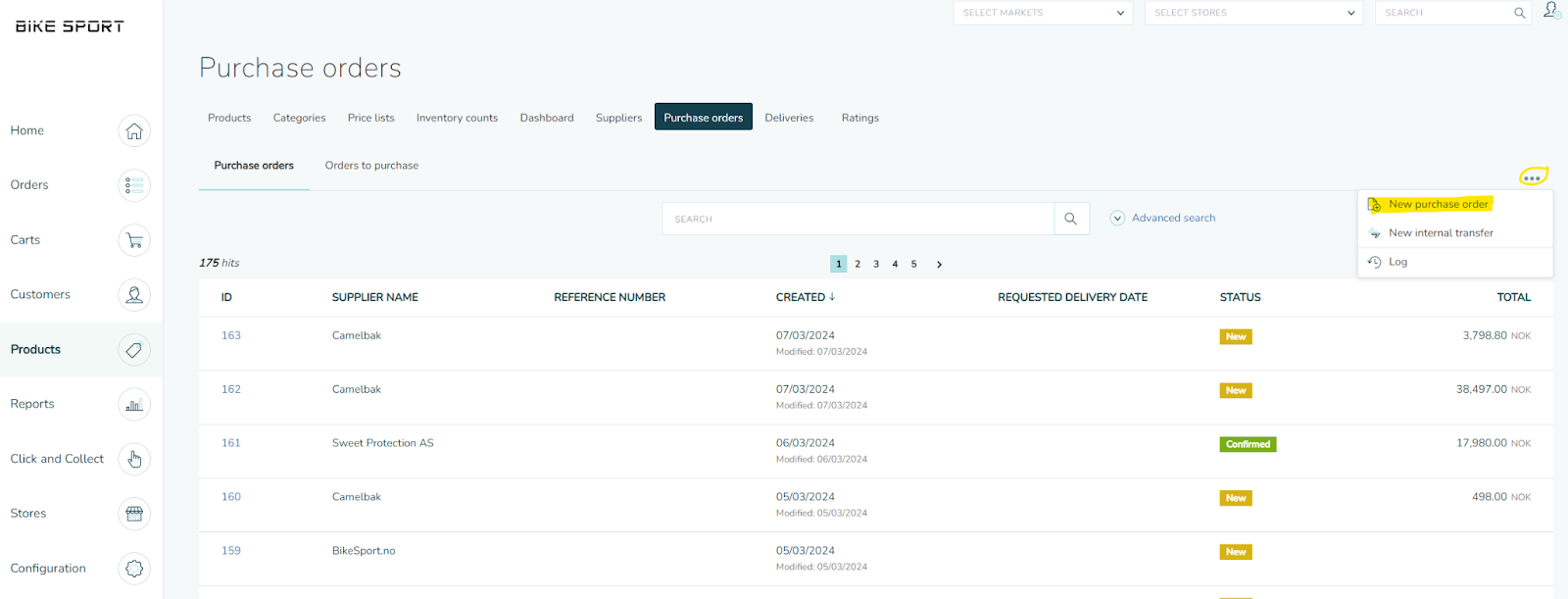
Task: Click the purchase orders search field
Action: [x=858, y=219]
